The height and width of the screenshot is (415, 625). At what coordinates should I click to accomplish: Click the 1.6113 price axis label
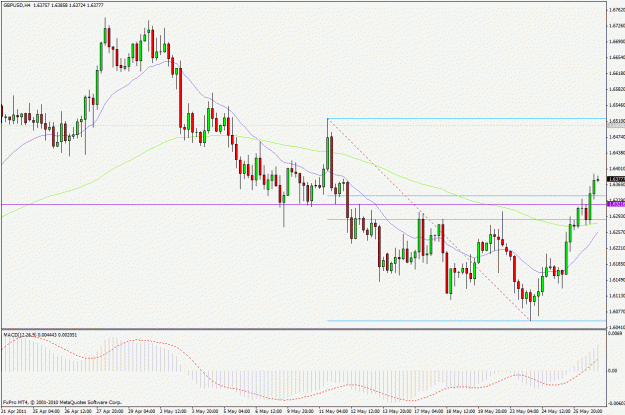[x=616, y=296]
